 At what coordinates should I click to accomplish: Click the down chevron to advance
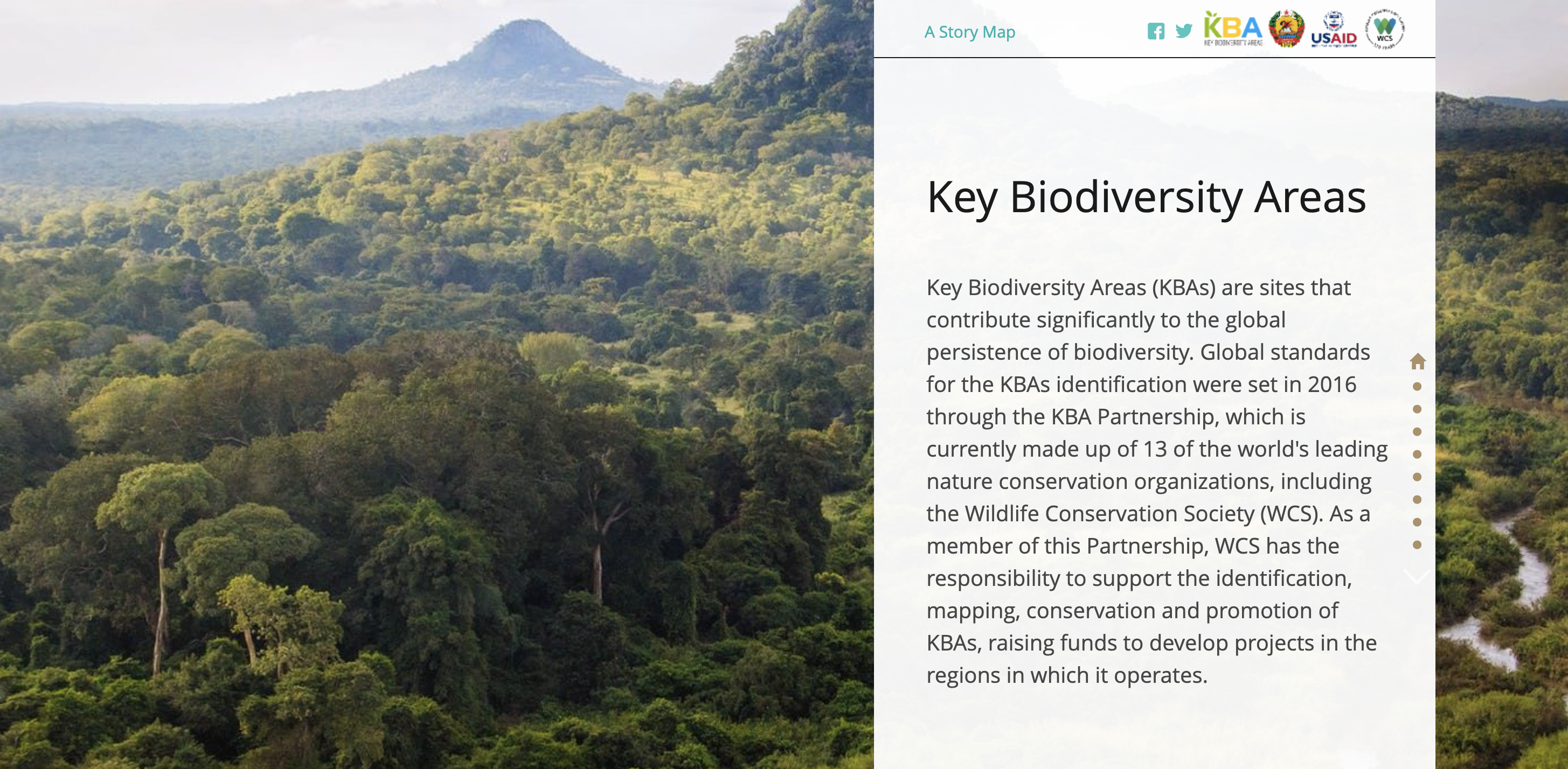tap(1417, 576)
